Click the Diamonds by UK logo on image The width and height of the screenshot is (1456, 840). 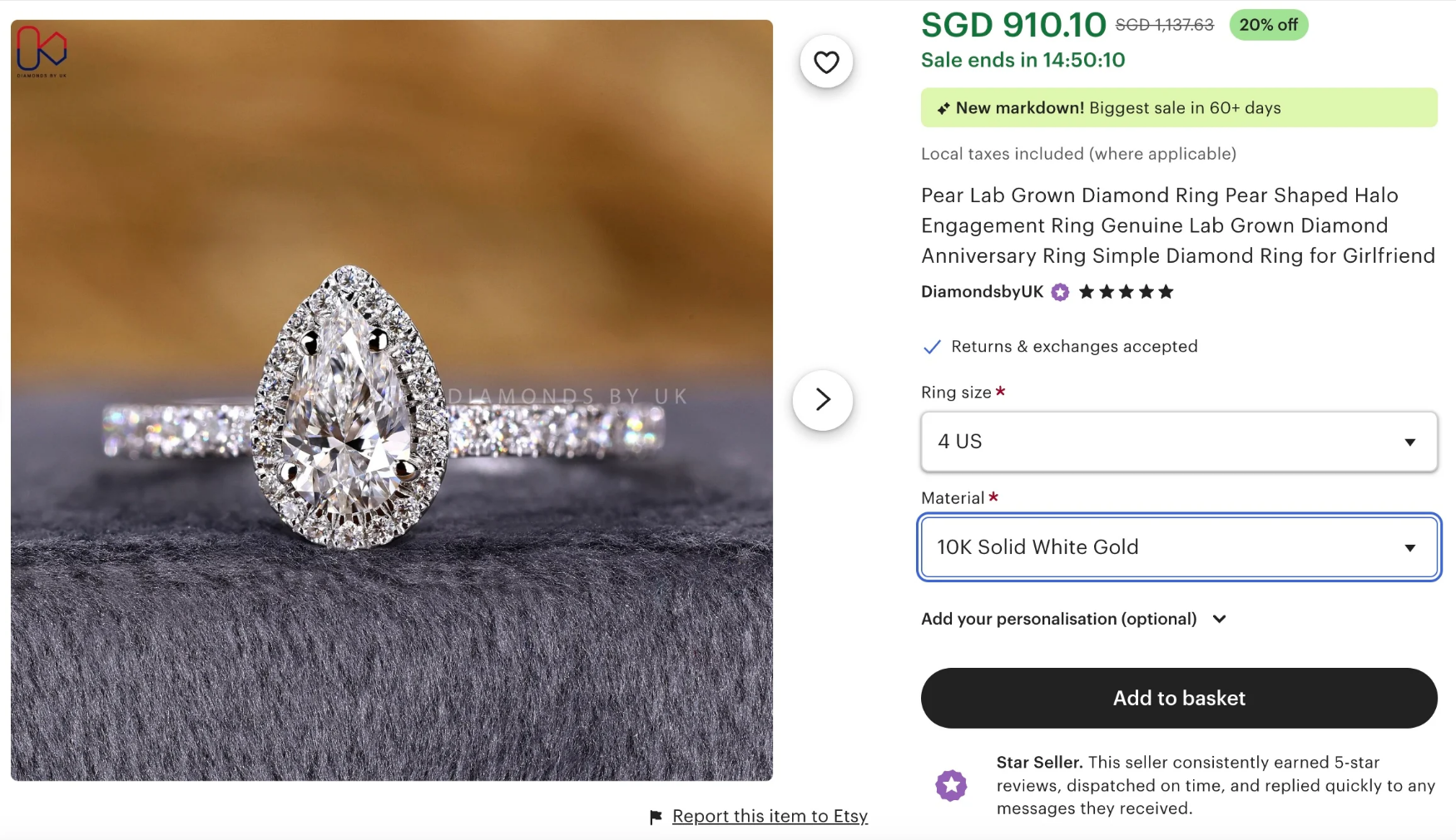pyautogui.click(x=42, y=50)
